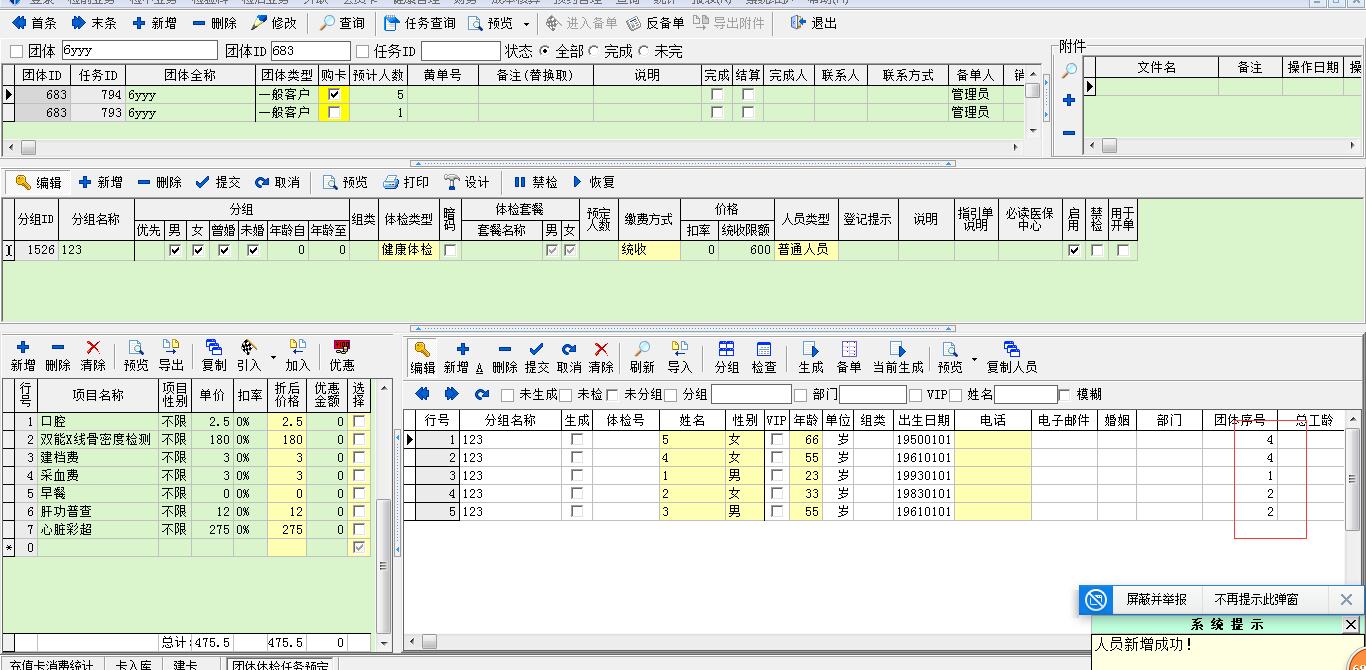Tick the 选择 checkbox for 口腔 item
This screenshot has width=1366, height=670.
[x=358, y=423]
